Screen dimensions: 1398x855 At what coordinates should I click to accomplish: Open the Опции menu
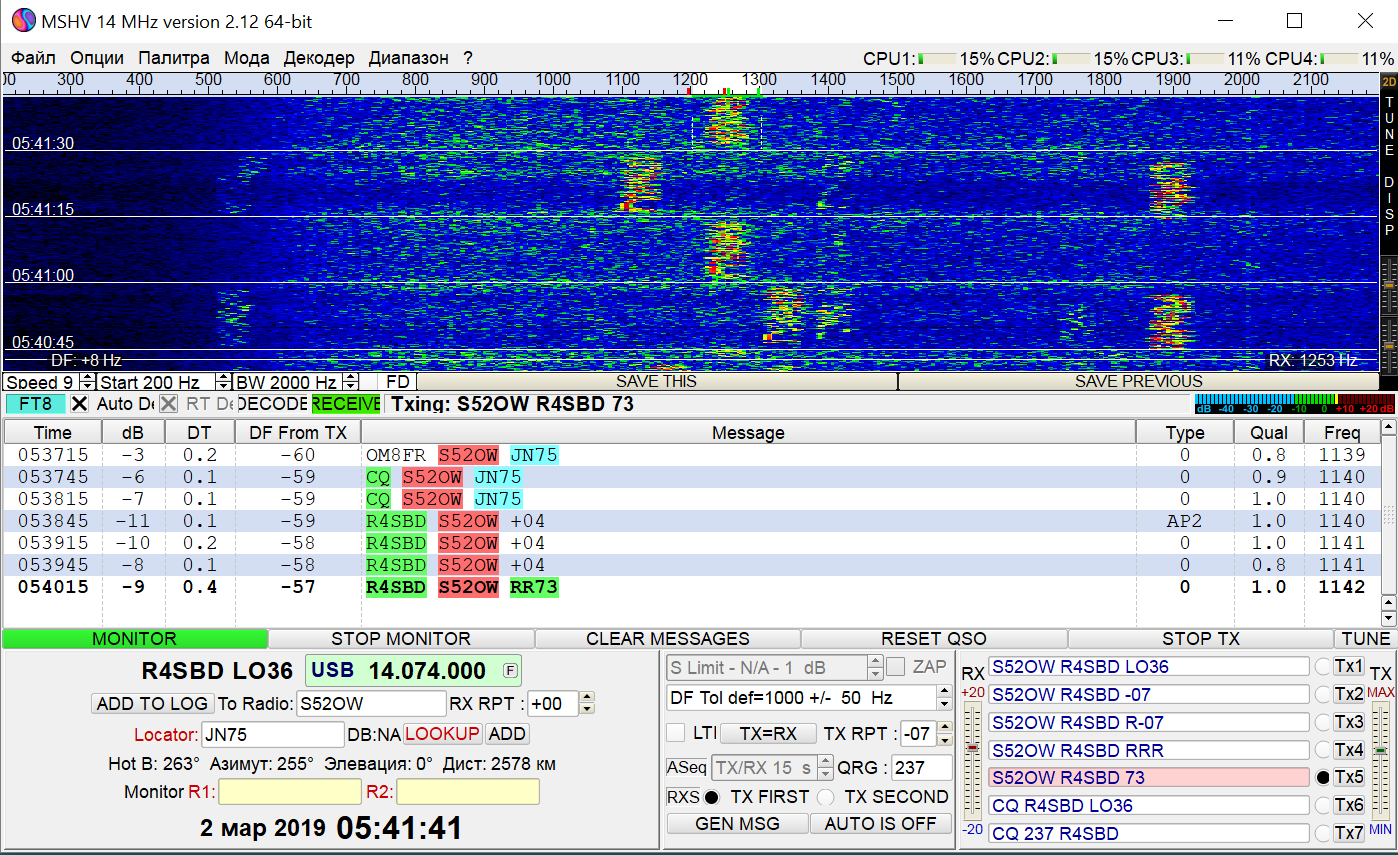[97, 58]
